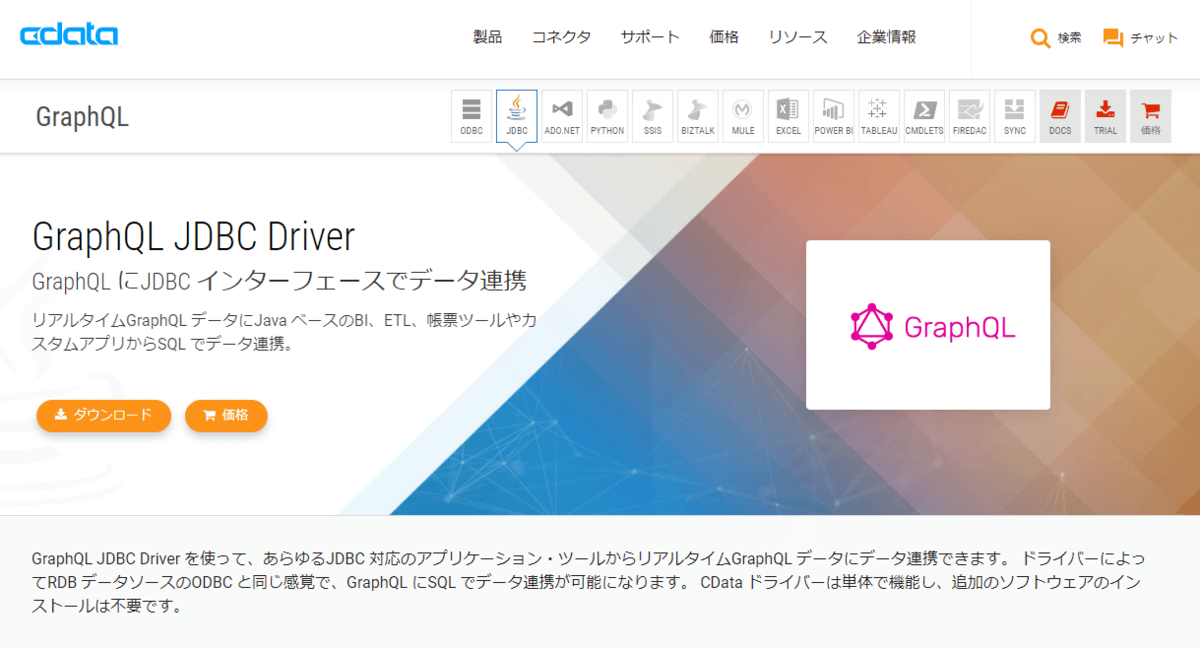The image size is (1200, 648).
Task: Click the orange ダウンロード button
Action: click(x=104, y=415)
